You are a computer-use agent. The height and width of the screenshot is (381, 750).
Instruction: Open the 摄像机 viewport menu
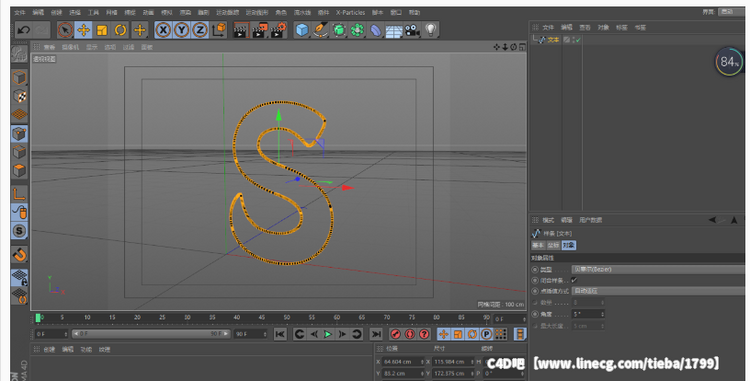(70, 47)
